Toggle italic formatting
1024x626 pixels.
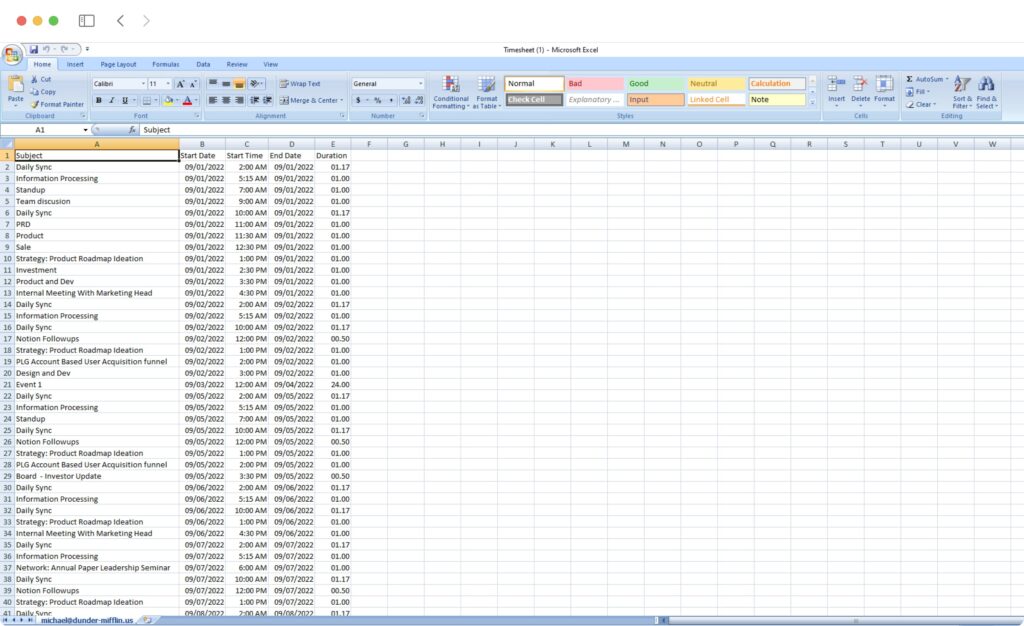pyautogui.click(x=111, y=100)
